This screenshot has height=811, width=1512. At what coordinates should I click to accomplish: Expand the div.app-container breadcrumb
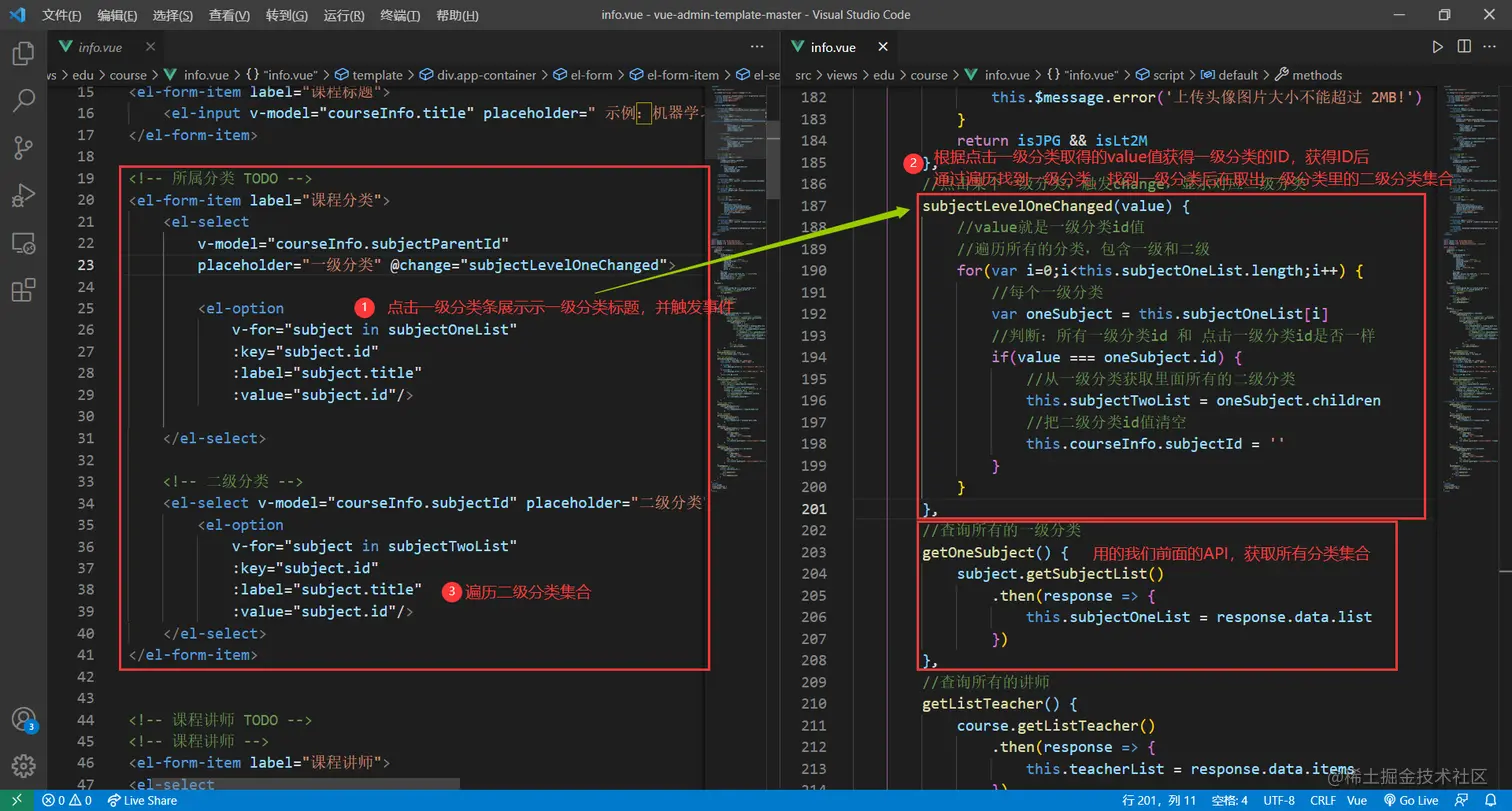coord(478,75)
